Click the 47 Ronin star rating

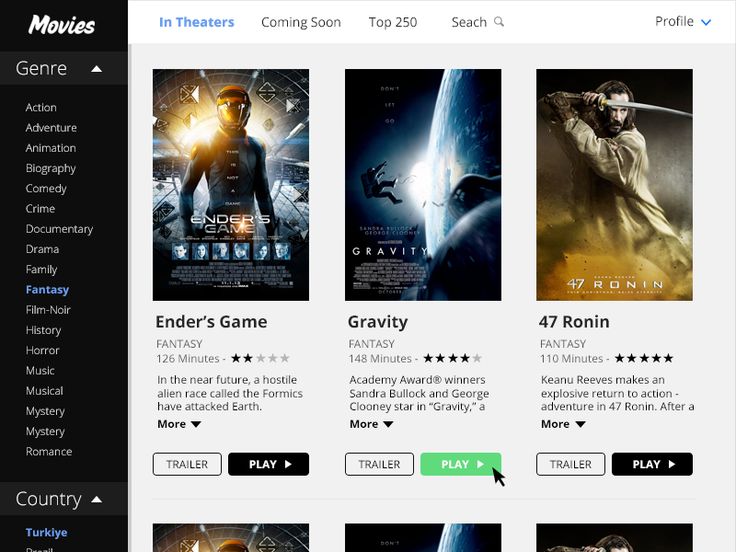tap(644, 359)
